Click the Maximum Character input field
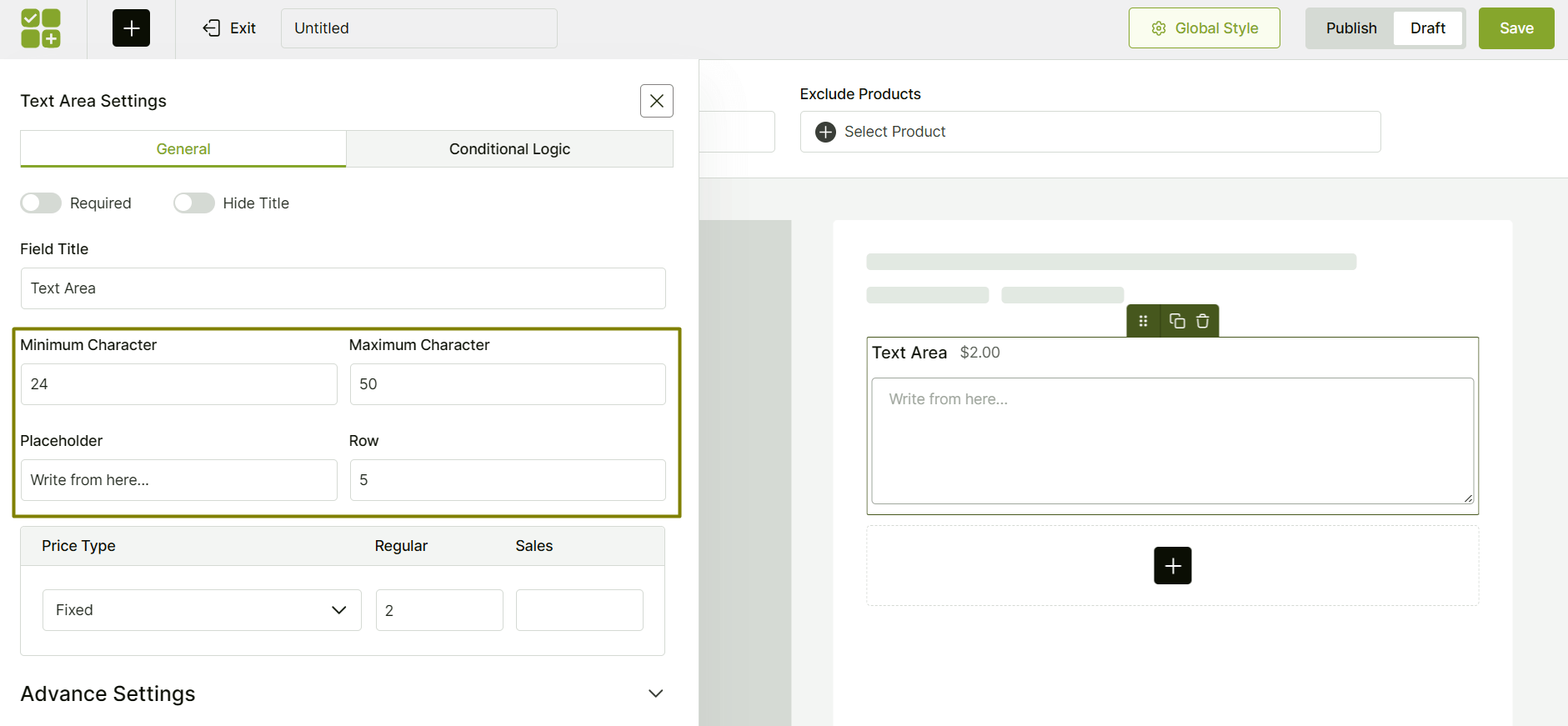This screenshot has height=726, width=1568. (507, 384)
